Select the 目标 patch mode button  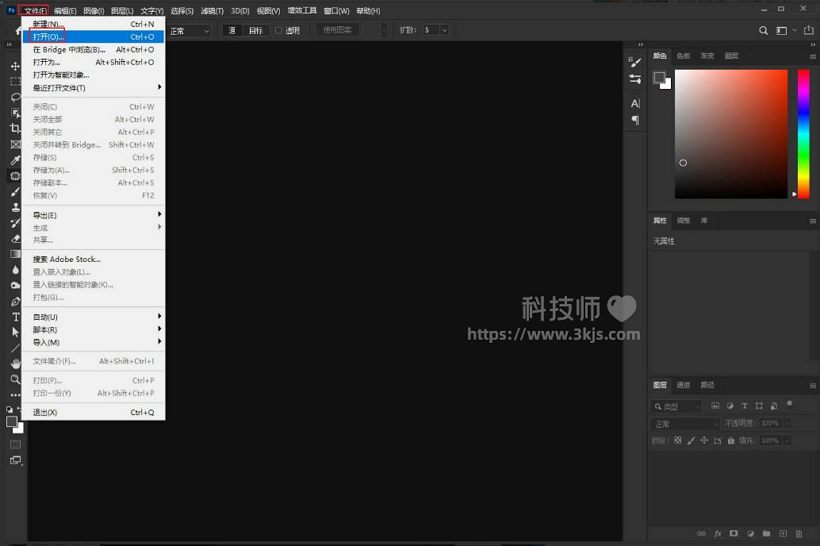(x=256, y=30)
